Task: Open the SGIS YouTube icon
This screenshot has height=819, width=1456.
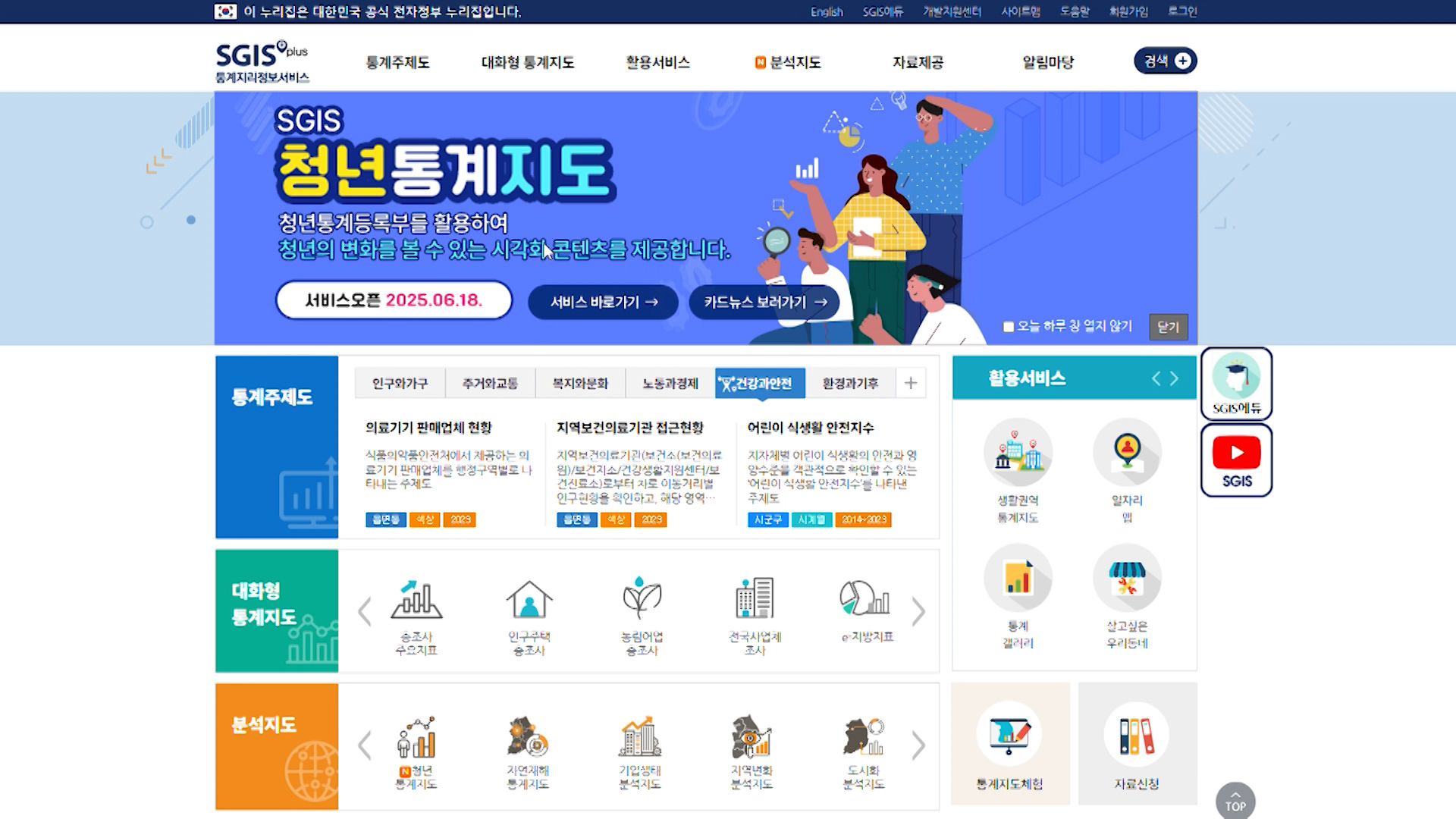Action: pos(1236,460)
